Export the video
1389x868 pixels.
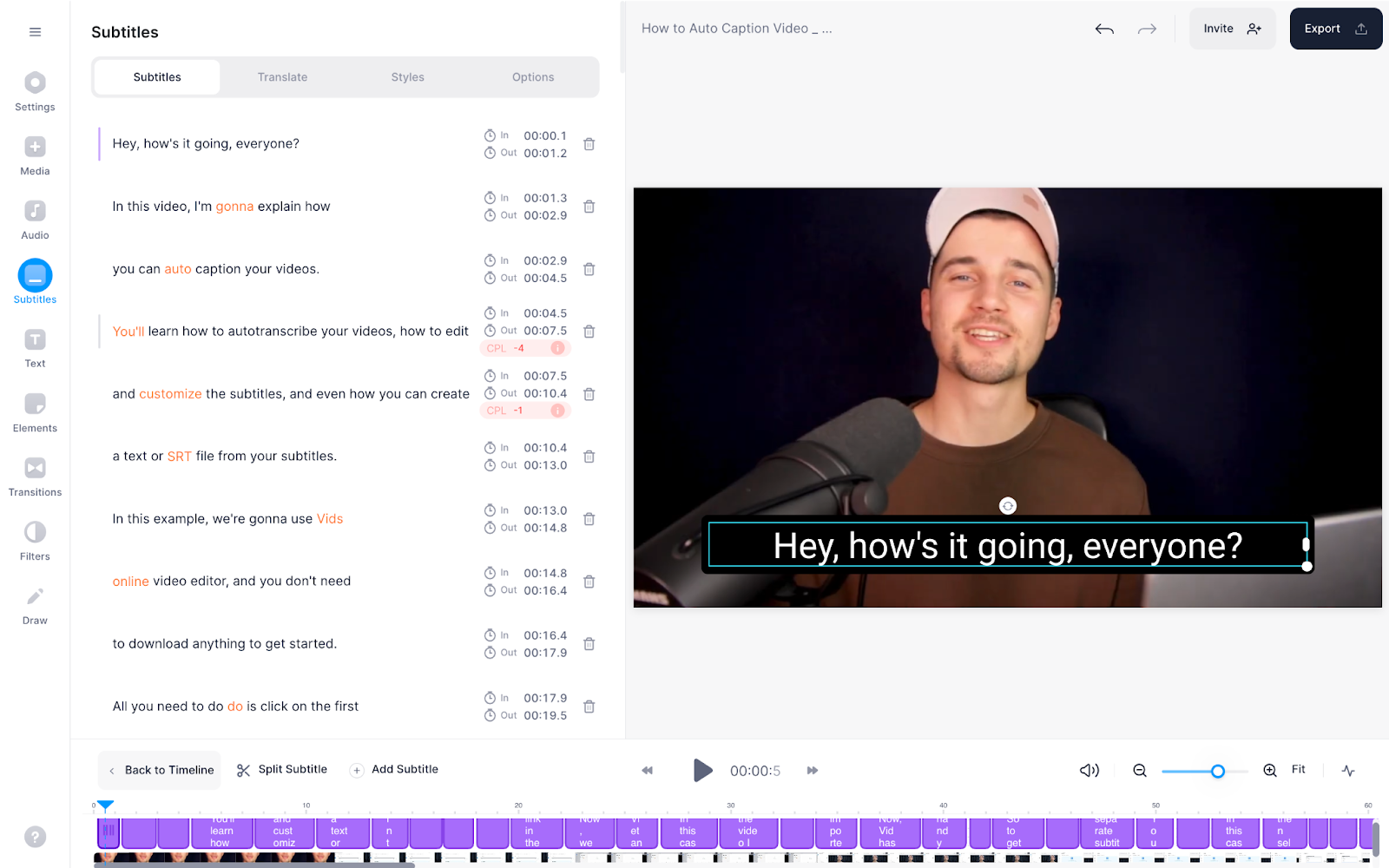1334,28
